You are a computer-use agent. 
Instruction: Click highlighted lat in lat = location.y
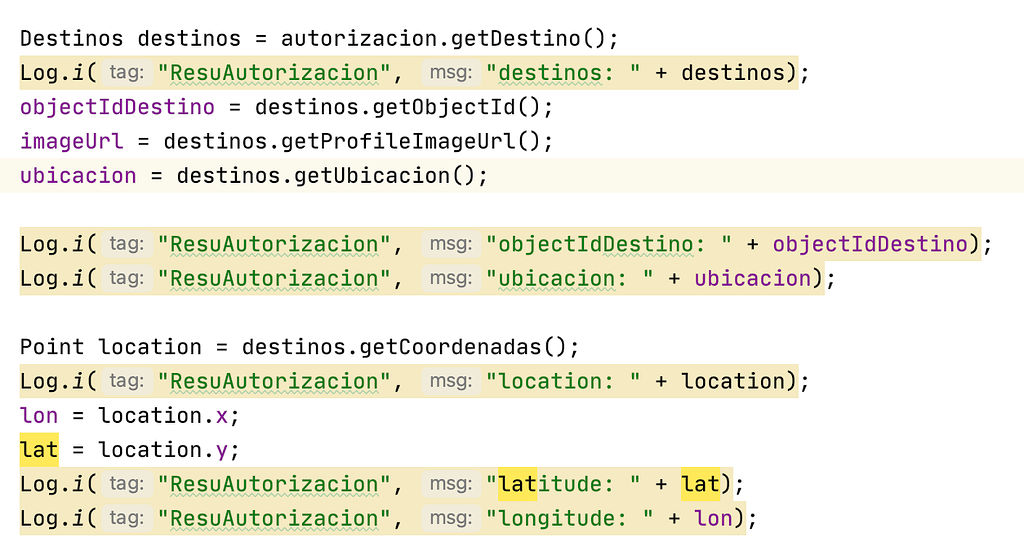point(39,450)
